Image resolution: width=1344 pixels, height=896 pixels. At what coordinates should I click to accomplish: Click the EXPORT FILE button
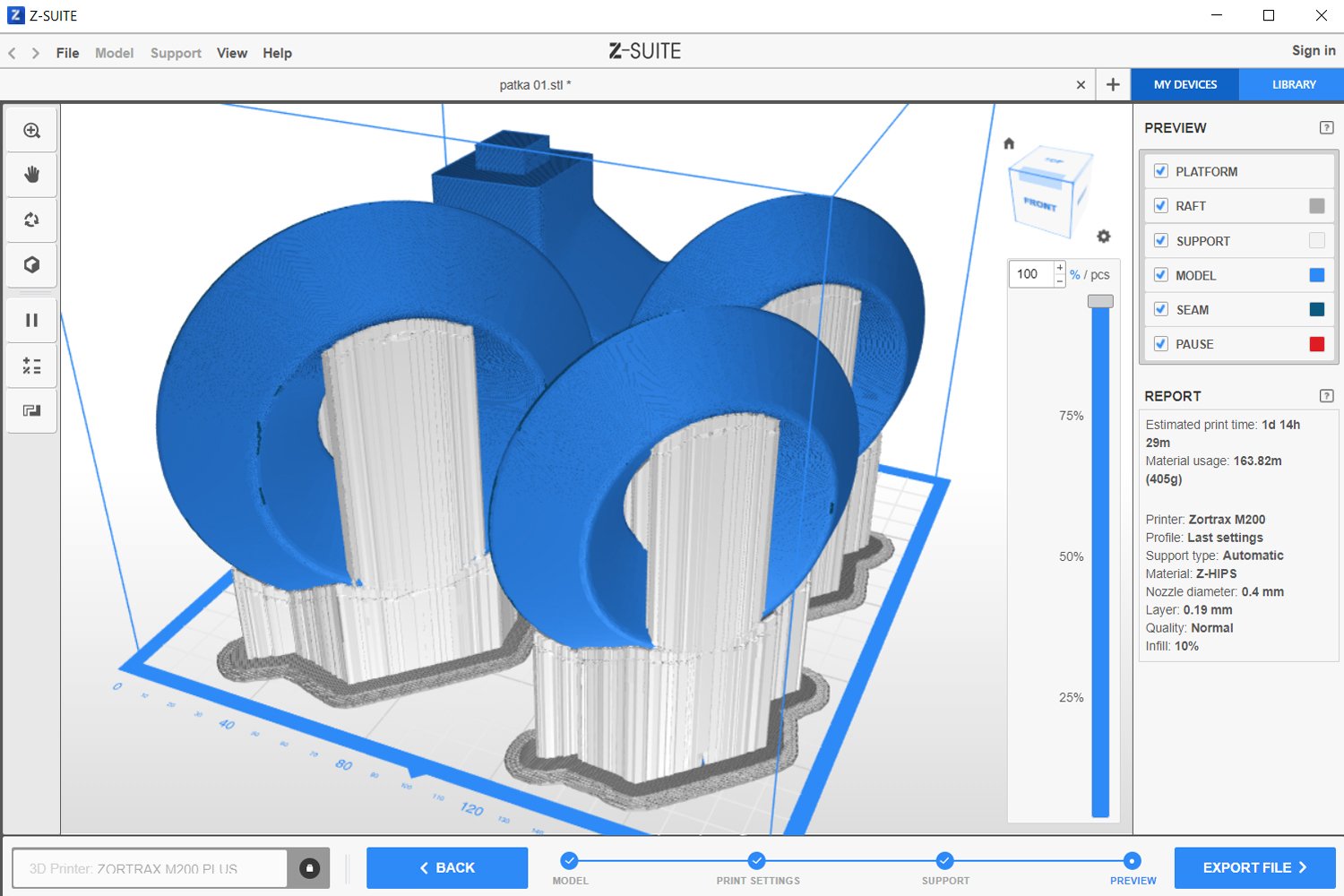pos(1254,867)
